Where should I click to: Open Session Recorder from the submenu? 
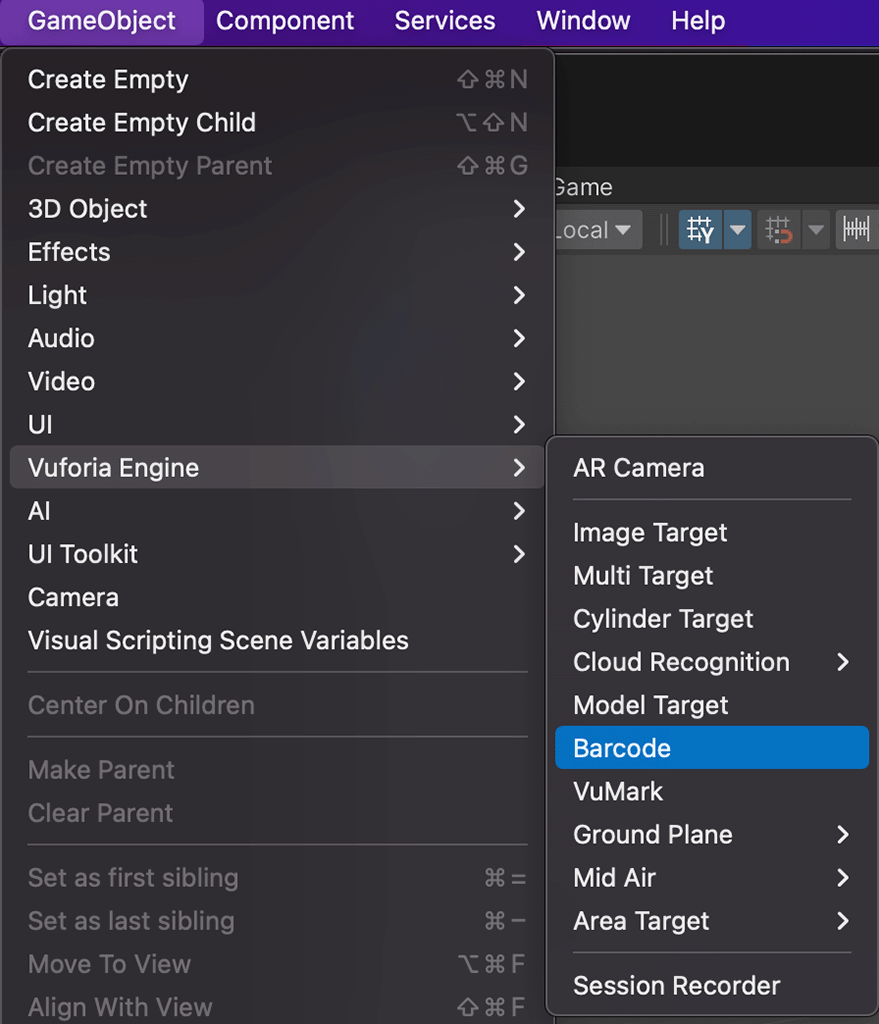(x=676, y=986)
